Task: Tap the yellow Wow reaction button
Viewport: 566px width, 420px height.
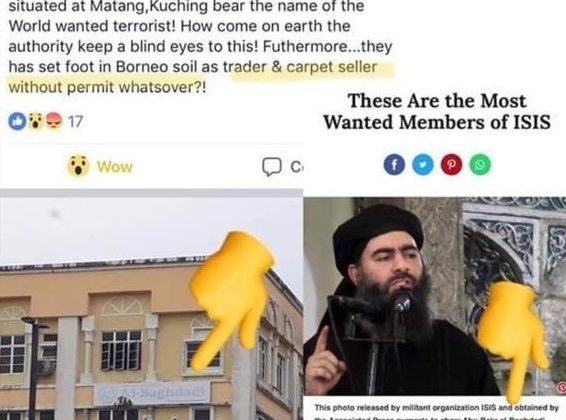Action: (x=100, y=166)
